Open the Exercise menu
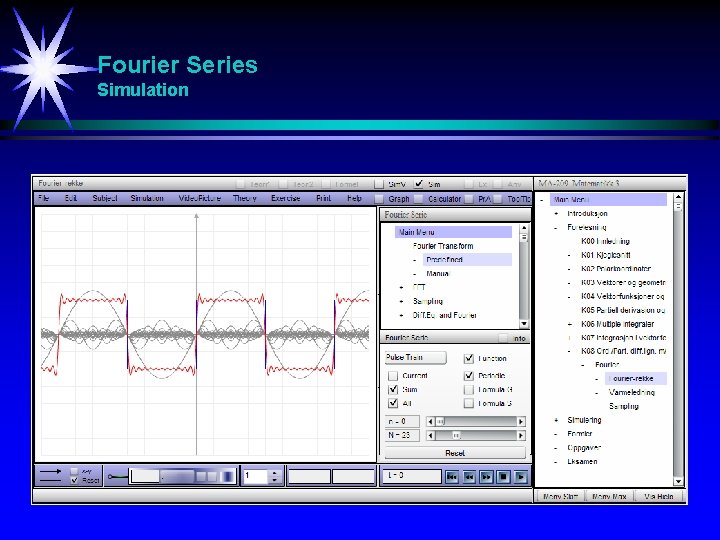720x540 pixels. pos(286,198)
